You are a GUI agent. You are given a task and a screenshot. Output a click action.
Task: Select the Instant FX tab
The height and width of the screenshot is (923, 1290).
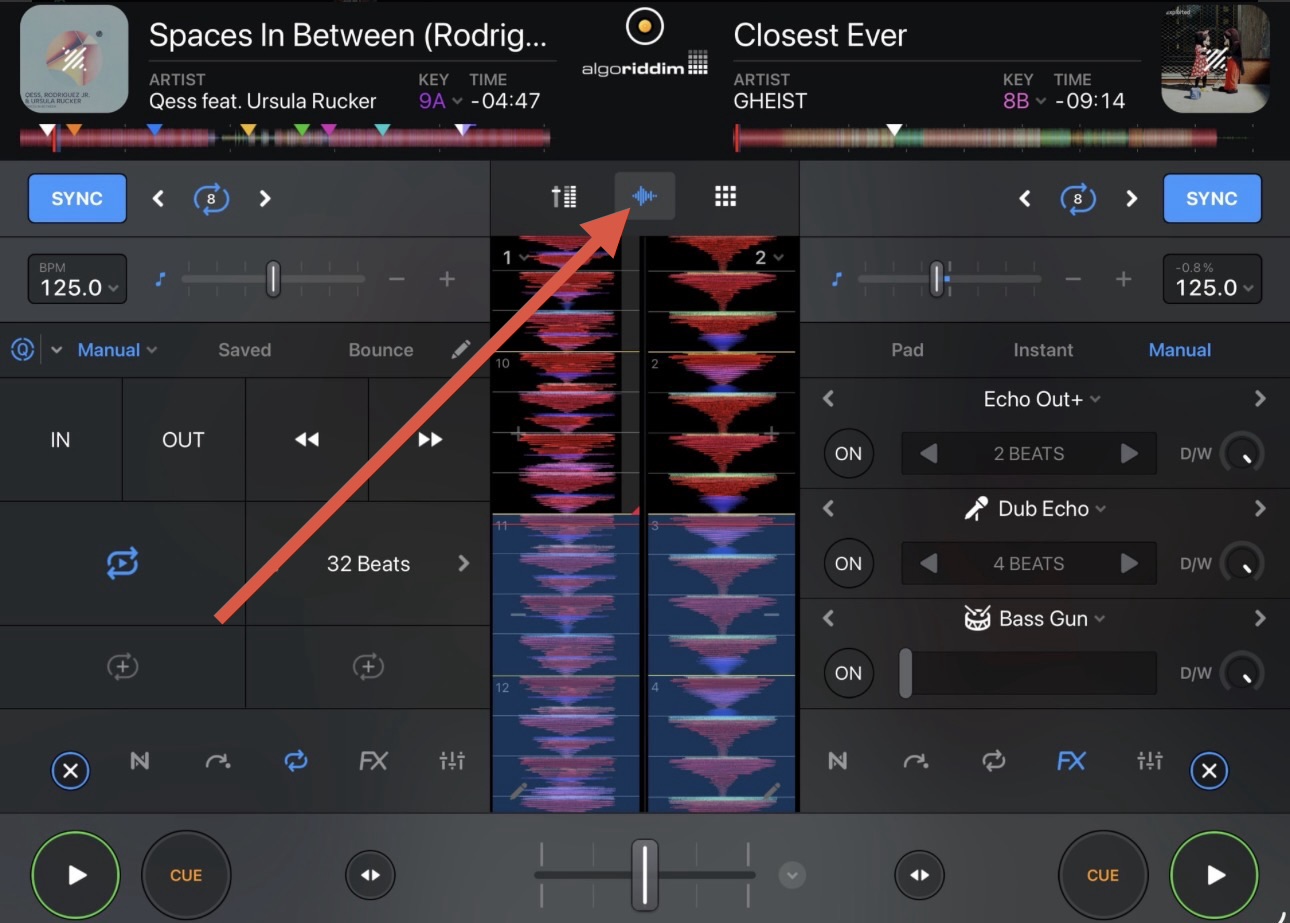[x=1042, y=350]
